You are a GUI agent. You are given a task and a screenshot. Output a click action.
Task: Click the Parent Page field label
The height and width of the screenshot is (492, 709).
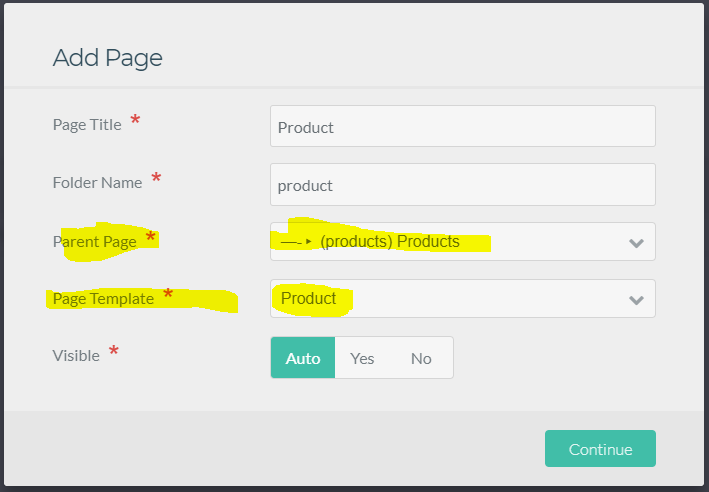click(94, 241)
